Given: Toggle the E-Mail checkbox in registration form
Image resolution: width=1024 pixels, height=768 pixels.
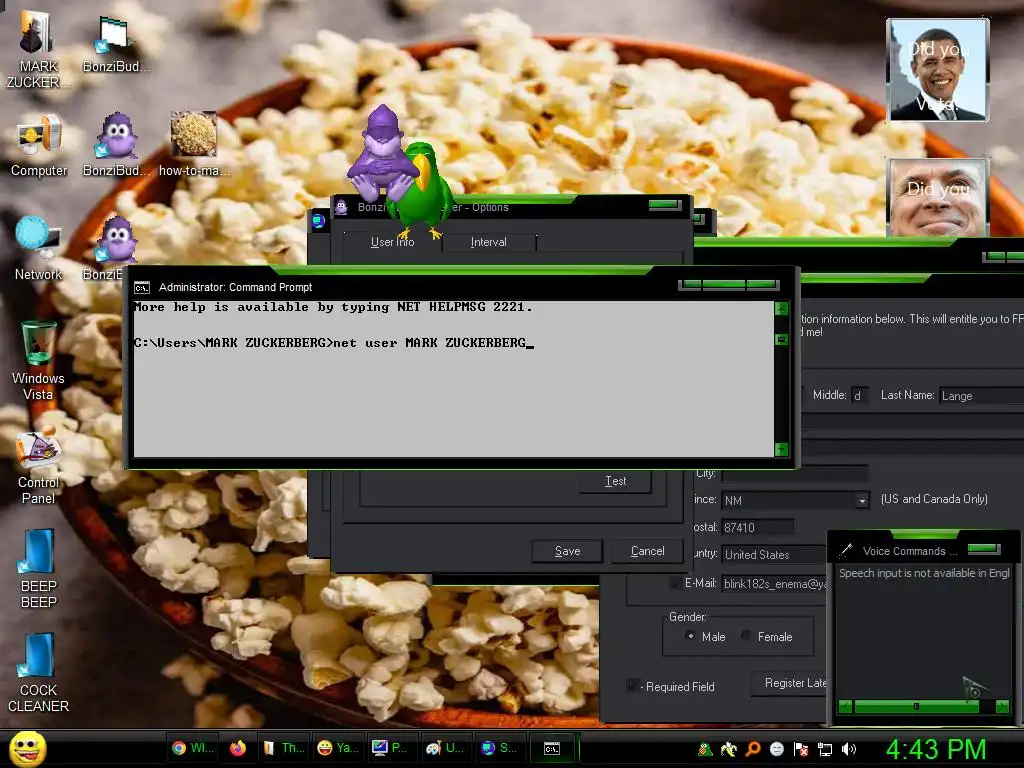Looking at the screenshot, I should [x=675, y=583].
